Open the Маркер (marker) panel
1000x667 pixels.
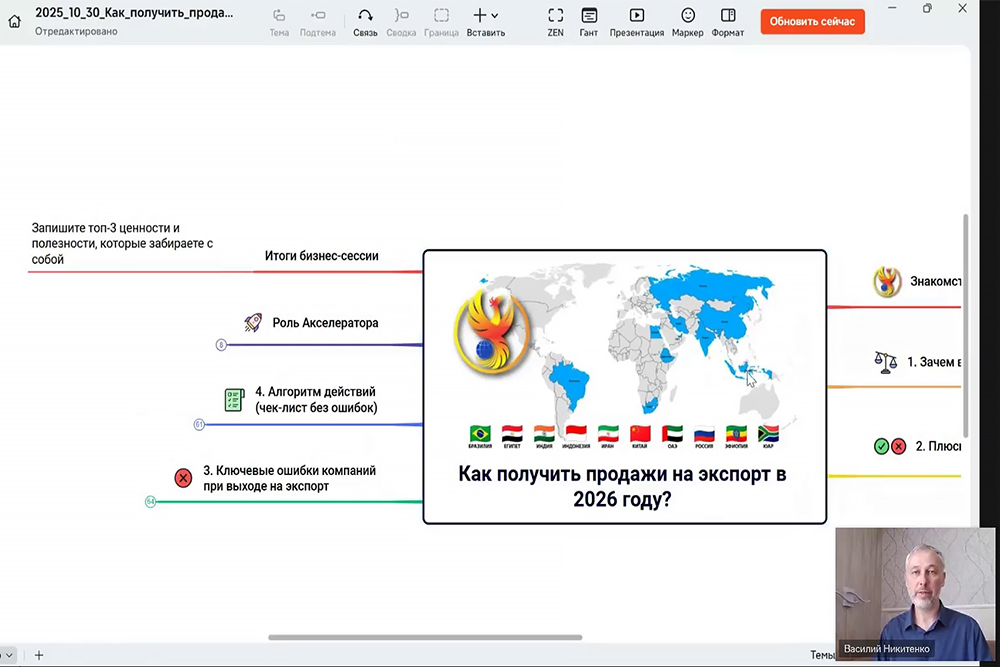click(687, 21)
